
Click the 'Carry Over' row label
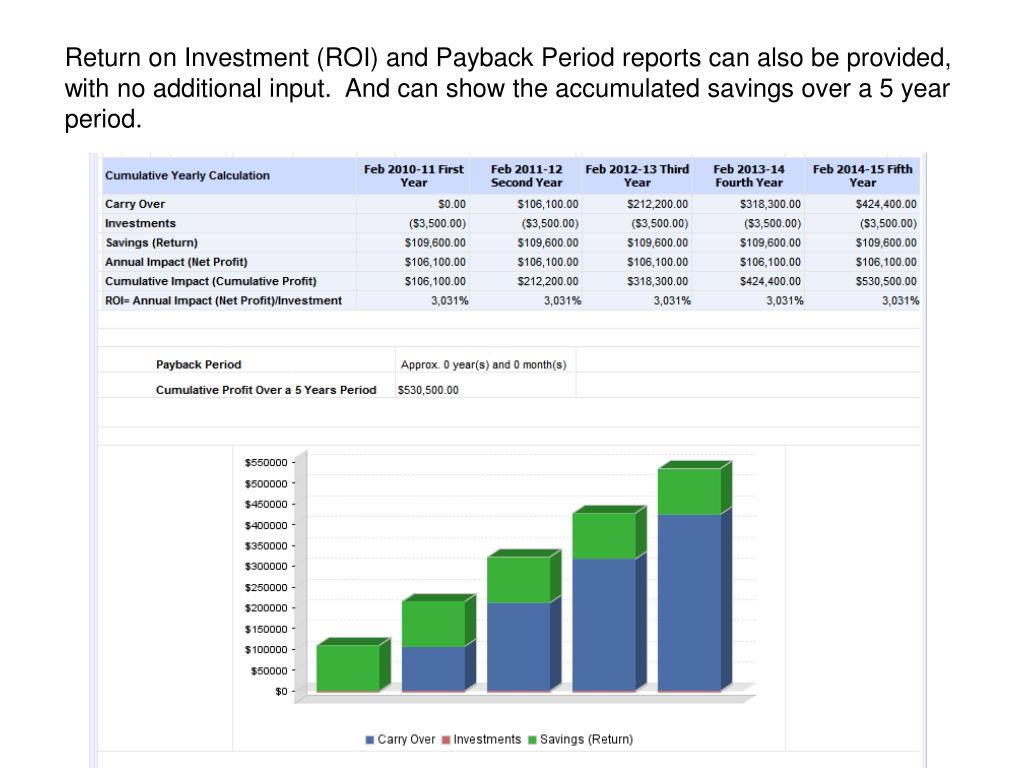[135, 204]
